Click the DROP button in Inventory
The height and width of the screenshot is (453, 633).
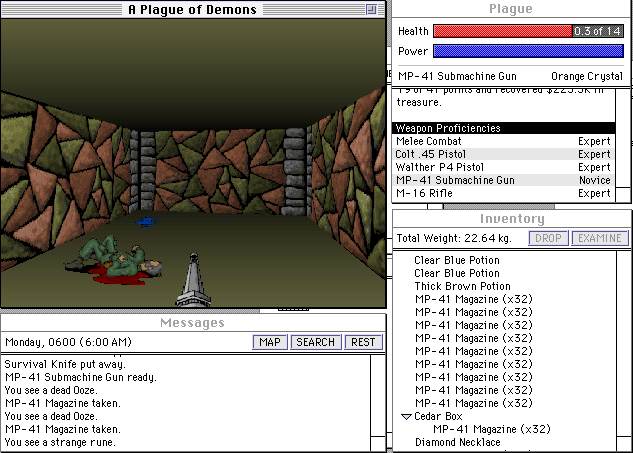click(x=548, y=238)
